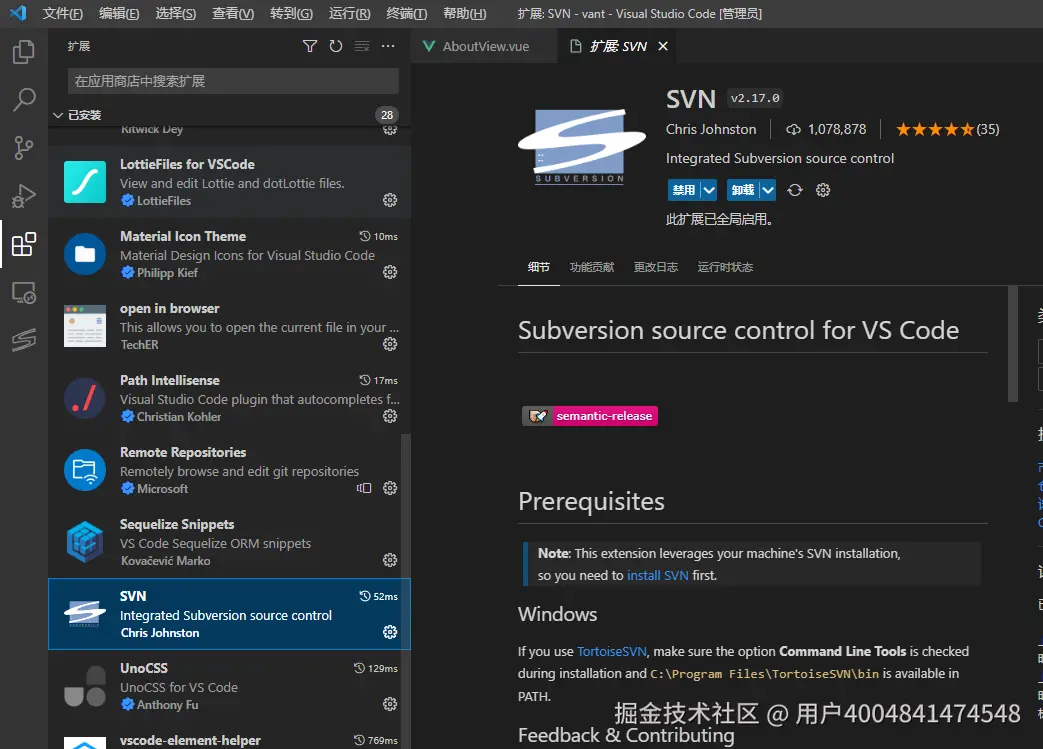Select the 运行时状态 tab
Image resolution: width=1043 pixels, height=749 pixels.
(x=725, y=267)
